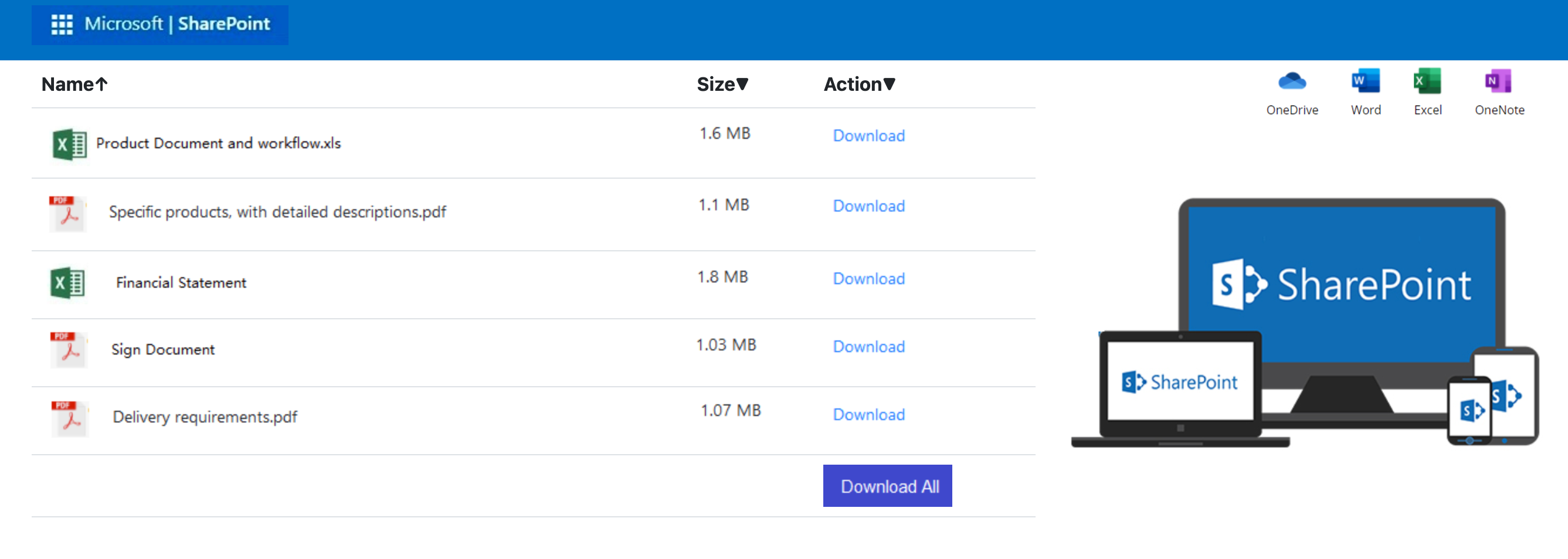Open Sign Document file name

point(163,350)
